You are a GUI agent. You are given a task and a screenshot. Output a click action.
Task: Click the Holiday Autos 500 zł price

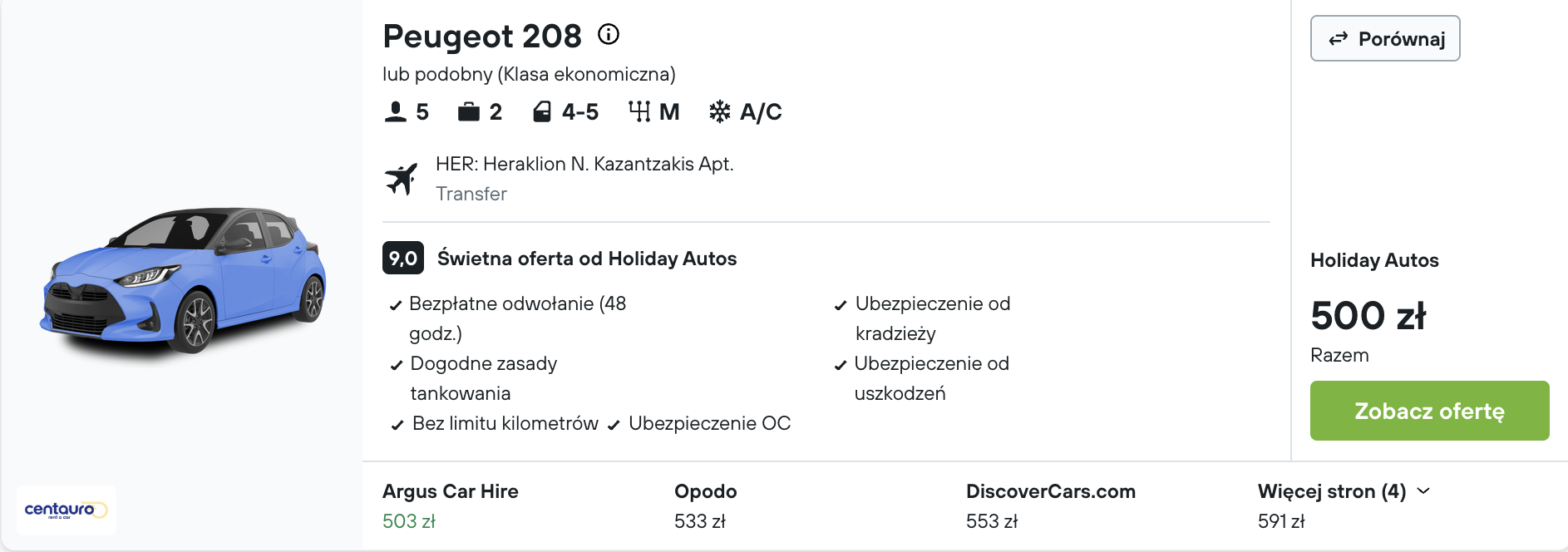pos(1368,316)
